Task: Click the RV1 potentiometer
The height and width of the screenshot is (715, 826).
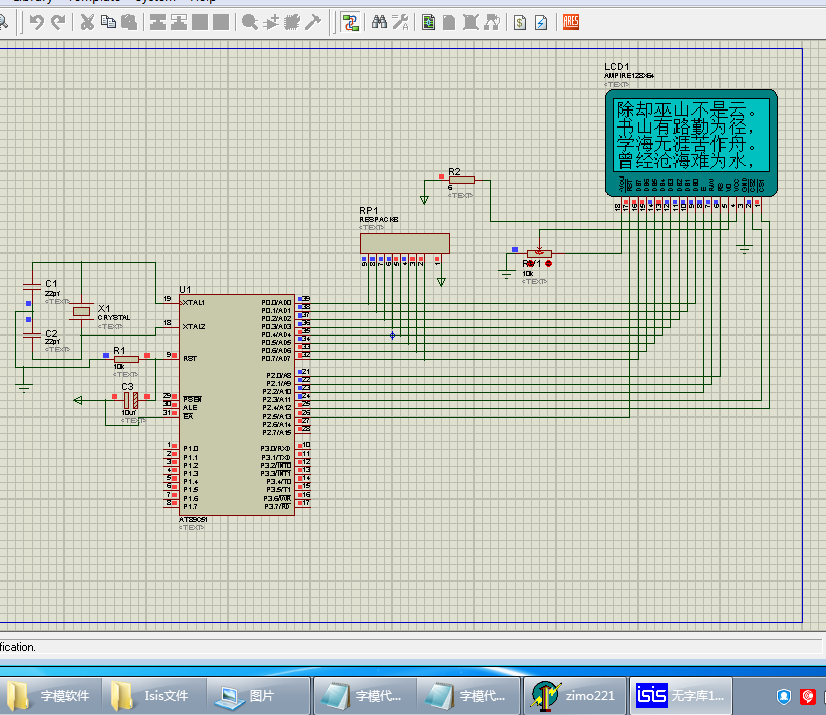Action: click(x=539, y=254)
